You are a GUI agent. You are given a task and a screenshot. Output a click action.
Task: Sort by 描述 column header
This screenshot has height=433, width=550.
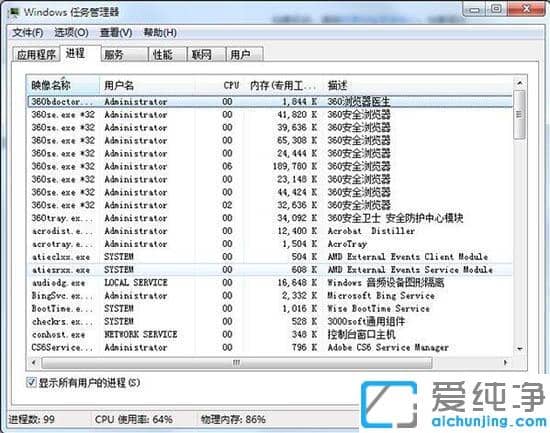[x=417, y=85]
